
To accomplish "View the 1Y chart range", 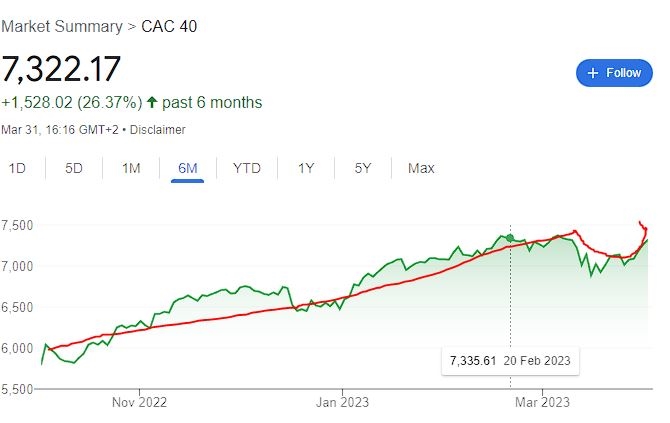I will point(306,168).
